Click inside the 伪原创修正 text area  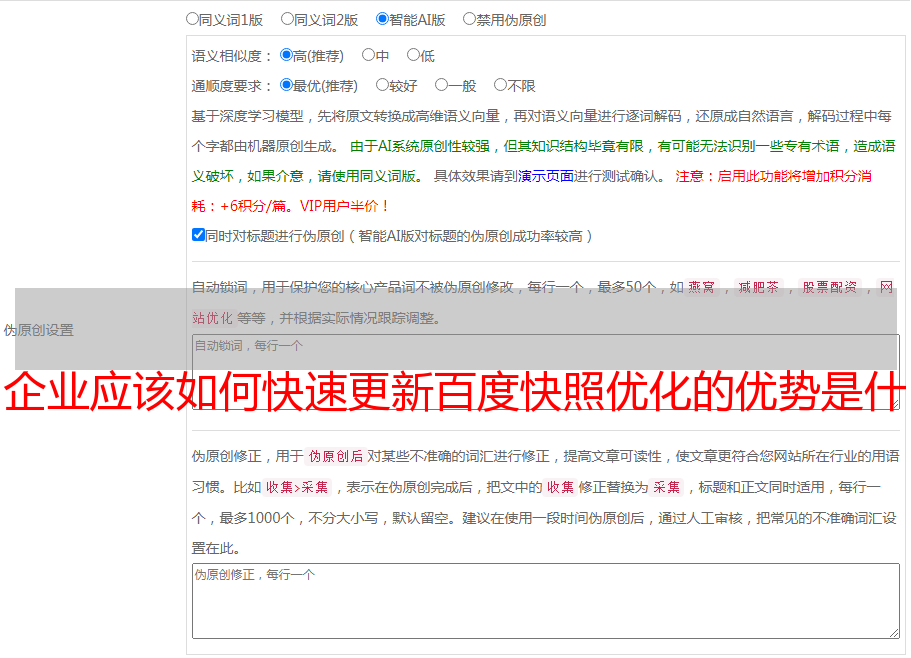[545, 600]
